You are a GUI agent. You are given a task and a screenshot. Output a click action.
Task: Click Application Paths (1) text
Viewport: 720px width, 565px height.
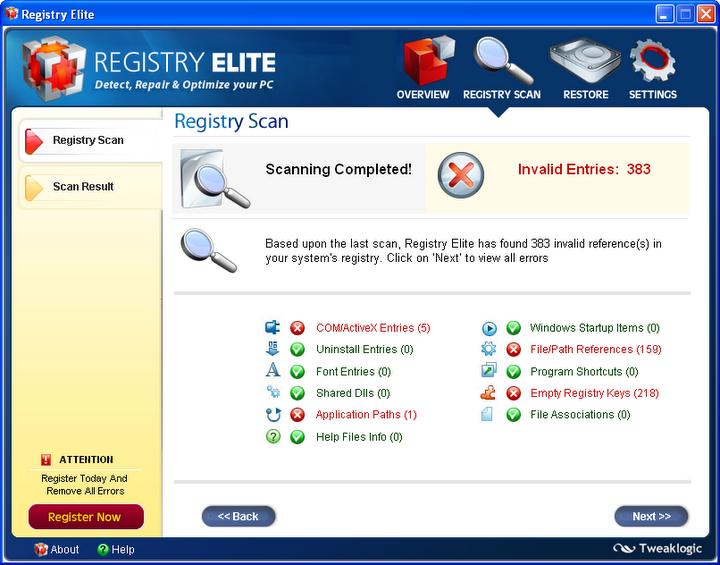pos(366,415)
